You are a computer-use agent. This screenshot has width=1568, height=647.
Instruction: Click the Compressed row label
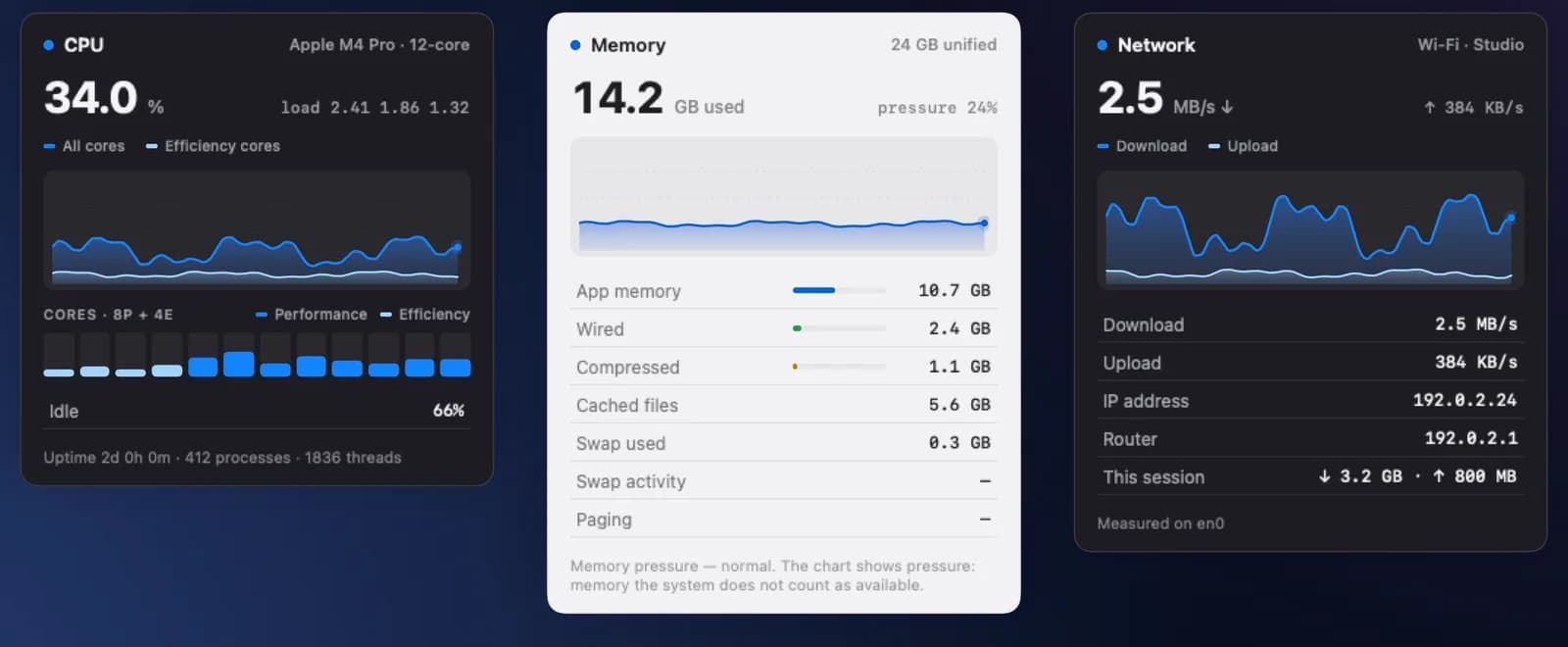point(627,368)
